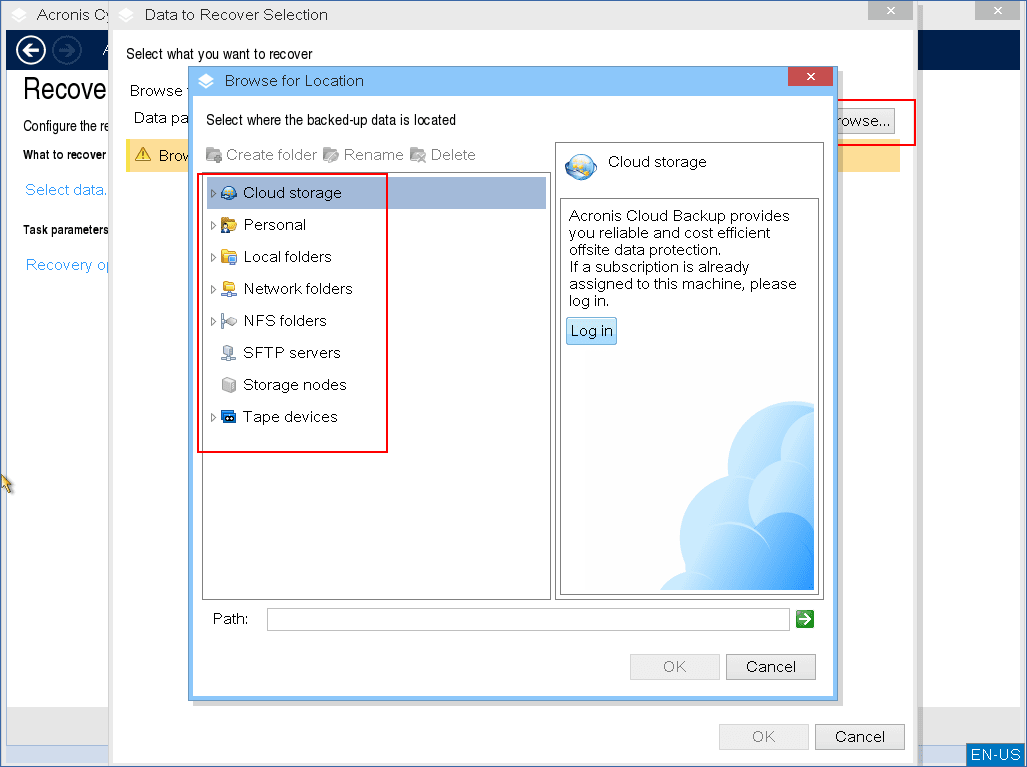Click the Personal folder icon
The width and height of the screenshot is (1027, 767).
pos(229,225)
